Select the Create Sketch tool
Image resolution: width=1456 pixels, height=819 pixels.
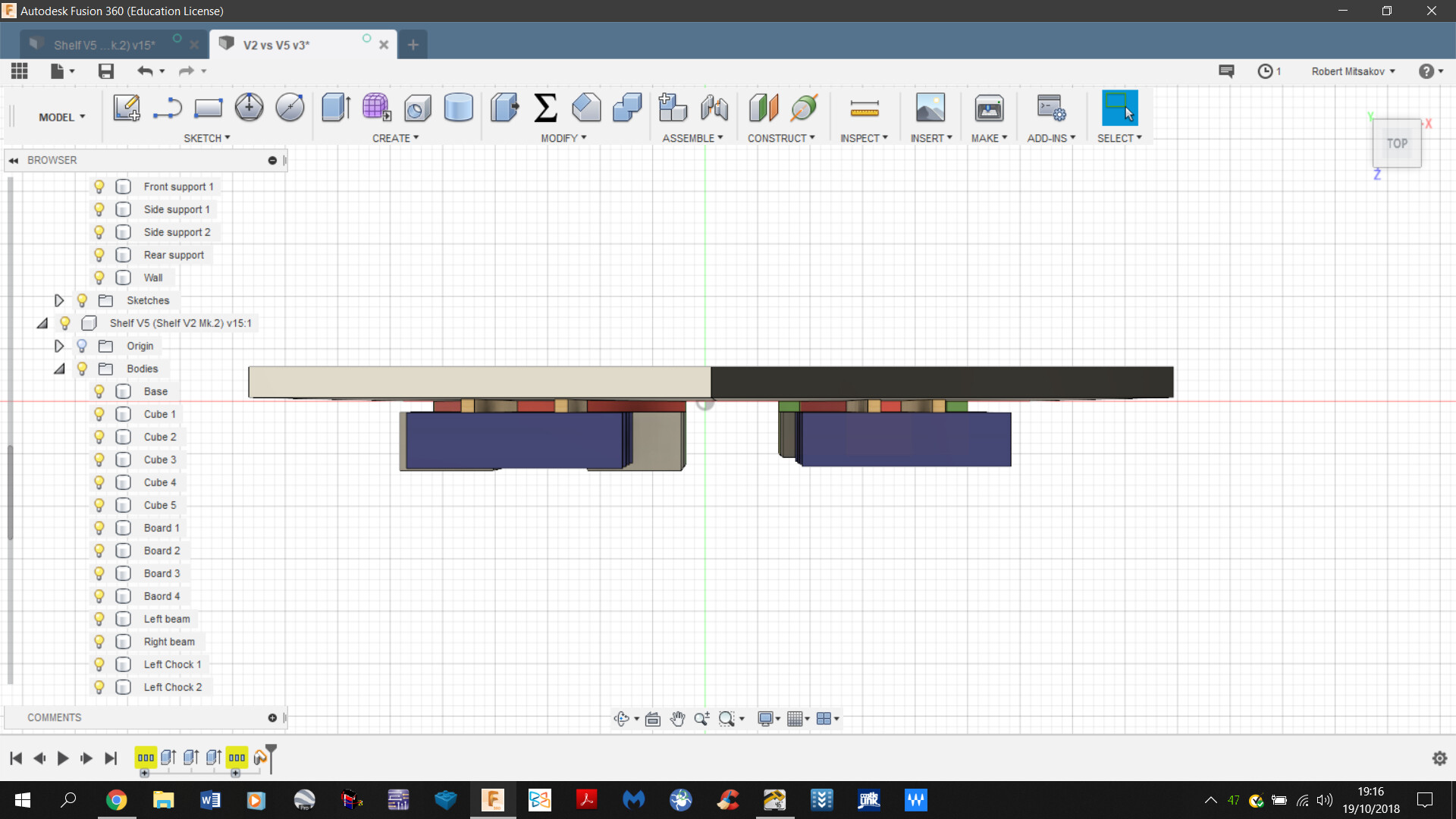tap(127, 108)
